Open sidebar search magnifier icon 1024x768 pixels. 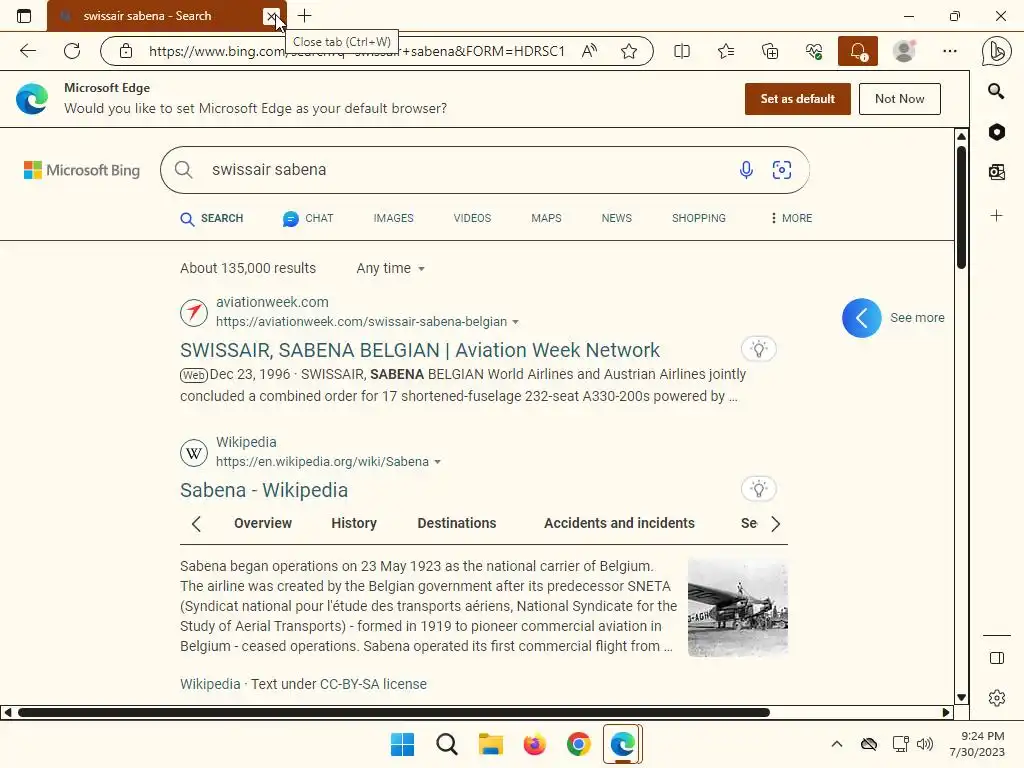tap(996, 91)
